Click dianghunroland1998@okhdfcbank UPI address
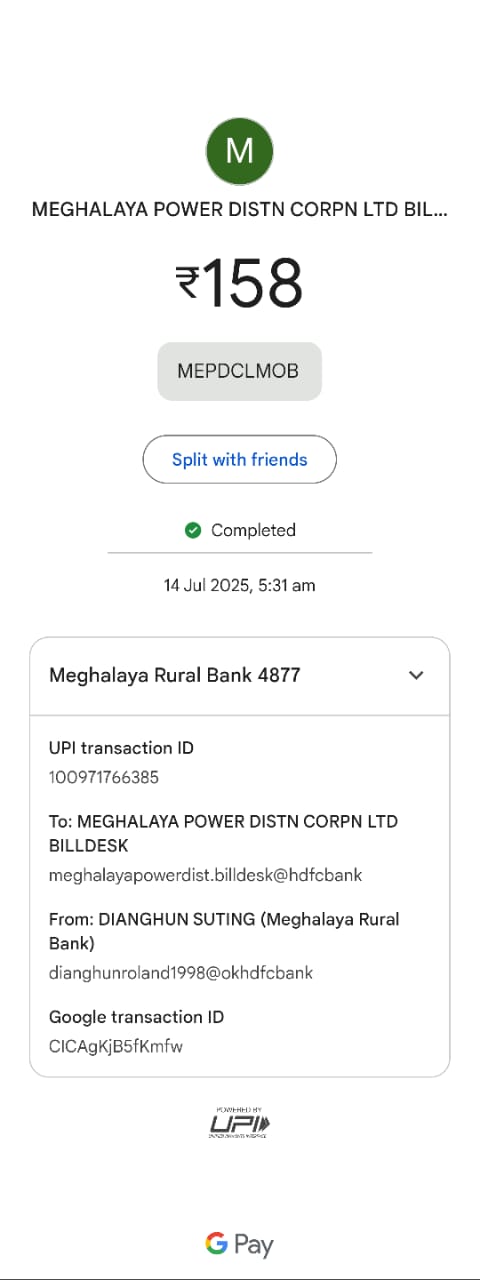Viewport: 480px width, 1280px height. tap(181, 972)
